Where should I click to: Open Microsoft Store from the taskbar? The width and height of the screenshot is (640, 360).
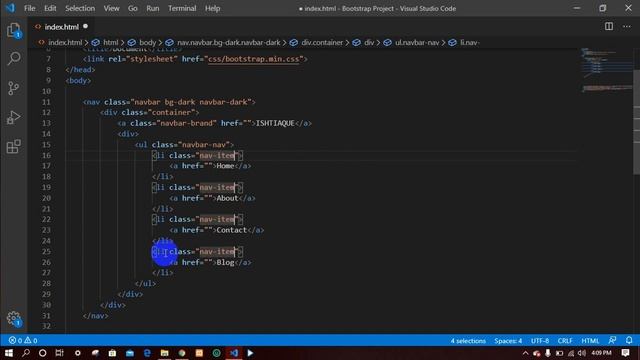pyautogui.click(x=112, y=353)
